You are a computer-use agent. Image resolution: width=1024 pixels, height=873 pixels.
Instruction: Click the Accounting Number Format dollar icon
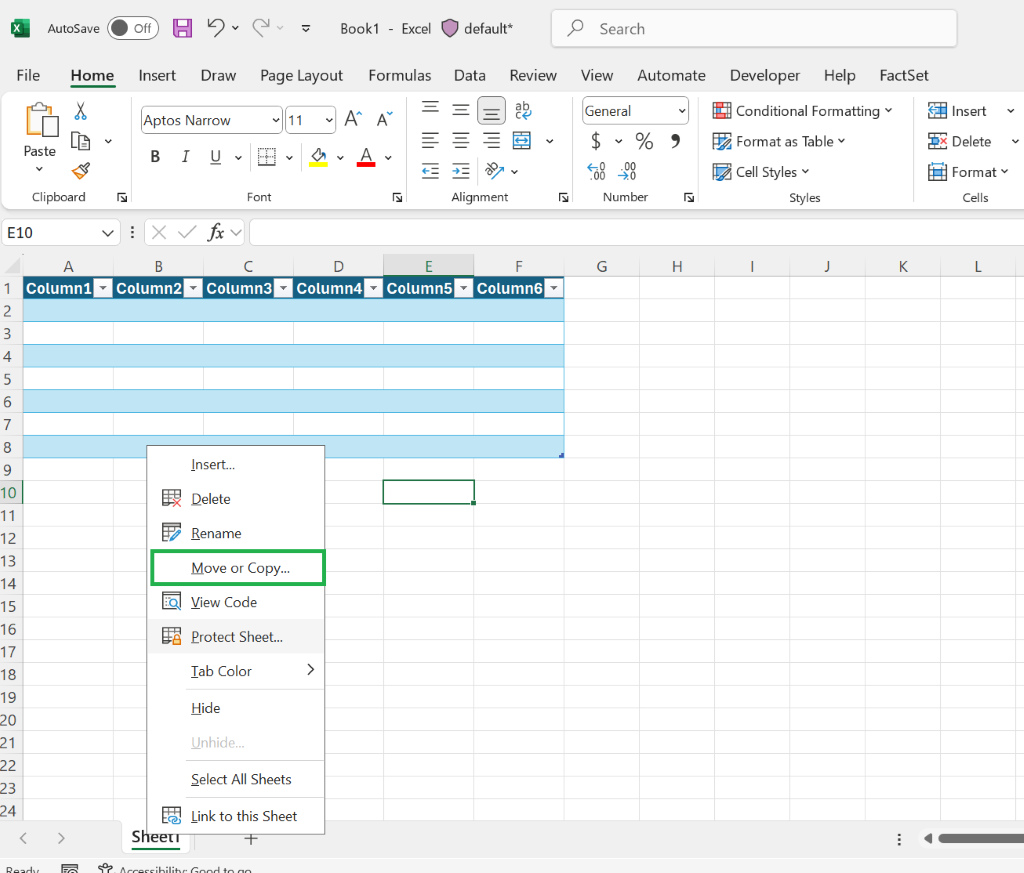coord(597,141)
